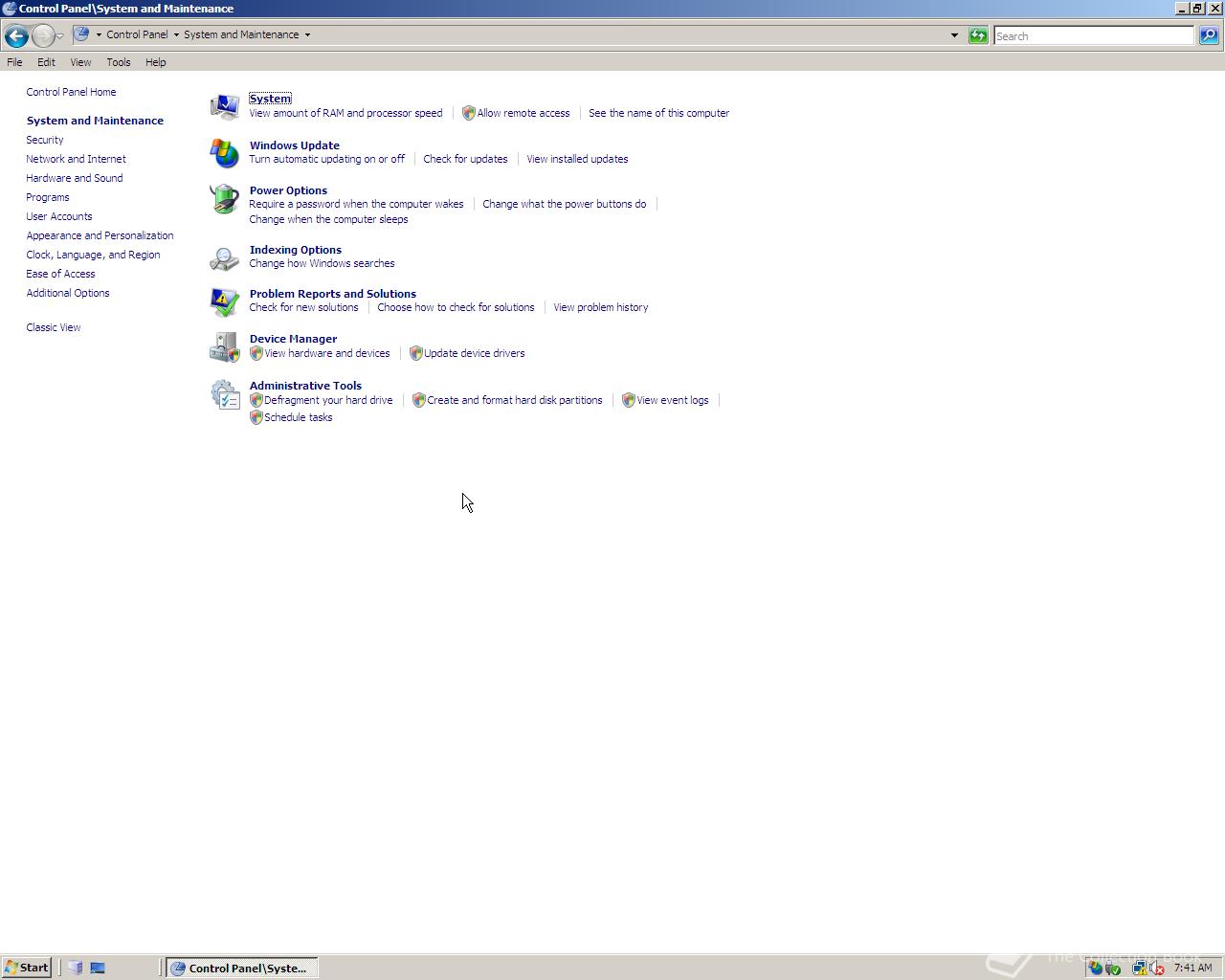Click the Forward arrow button

(42, 35)
